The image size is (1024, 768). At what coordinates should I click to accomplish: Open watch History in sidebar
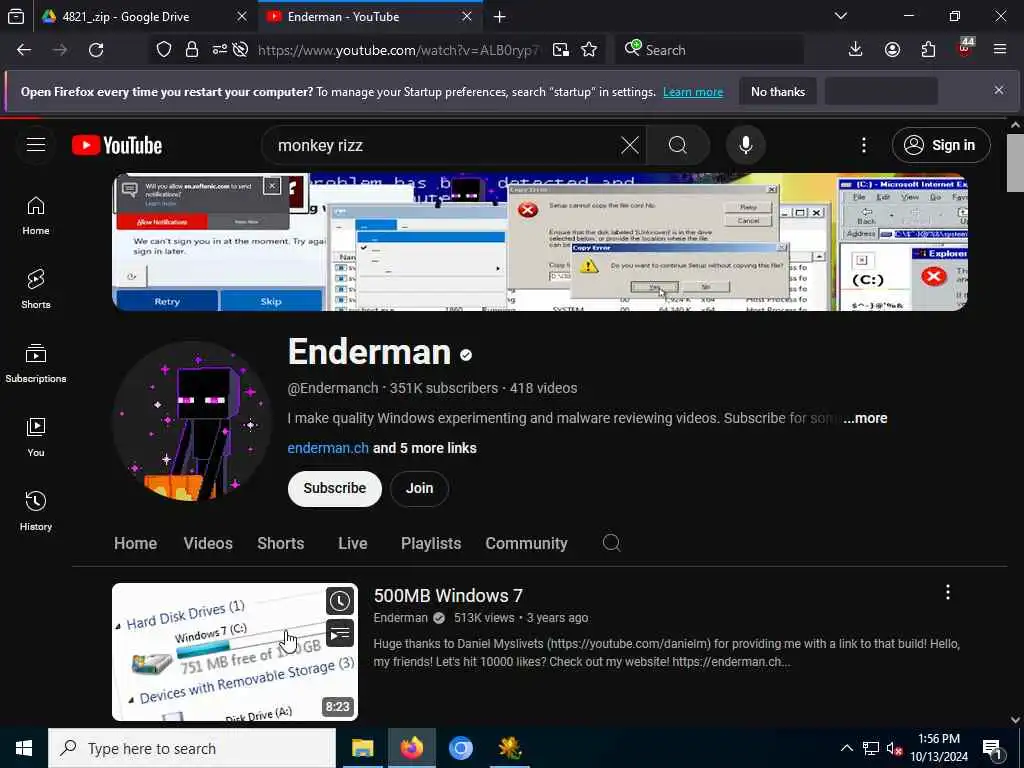(x=36, y=511)
